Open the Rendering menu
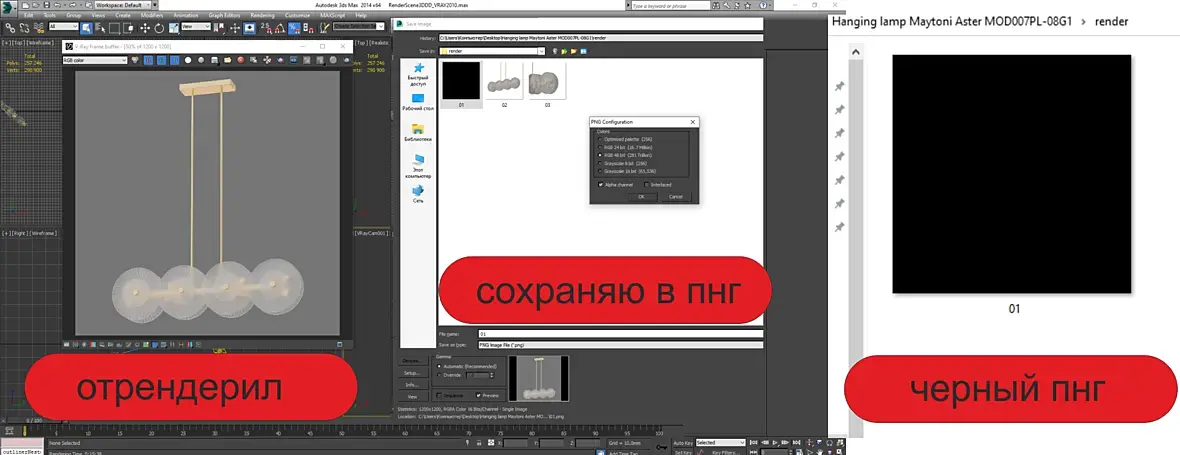 [263, 15]
